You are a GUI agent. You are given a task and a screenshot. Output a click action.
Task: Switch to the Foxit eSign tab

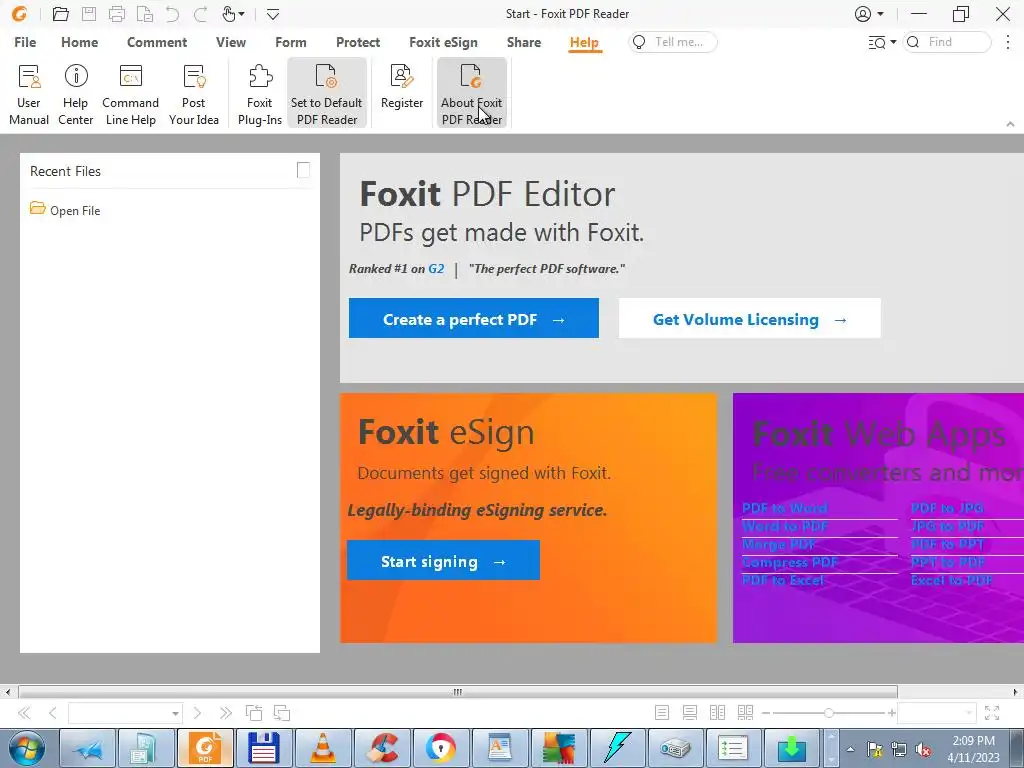point(443,42)
